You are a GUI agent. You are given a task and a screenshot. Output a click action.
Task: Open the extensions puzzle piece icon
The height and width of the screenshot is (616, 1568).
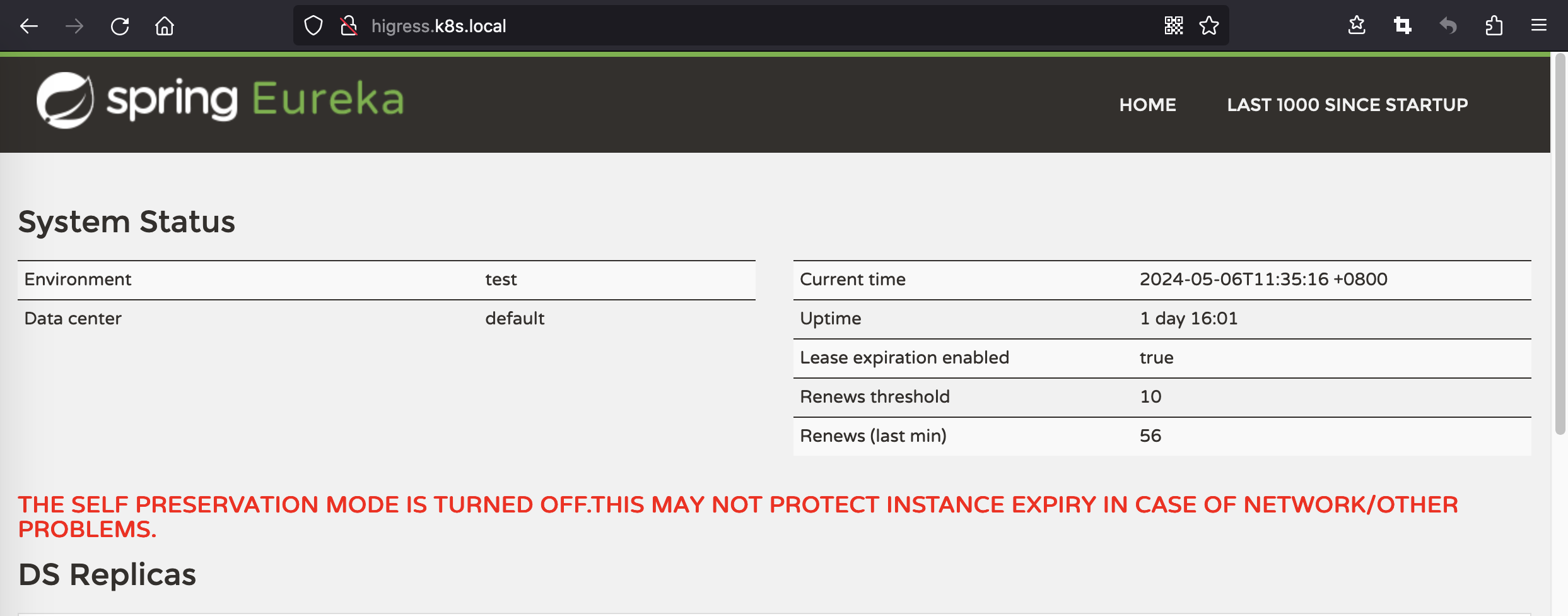coord(1494,26)
